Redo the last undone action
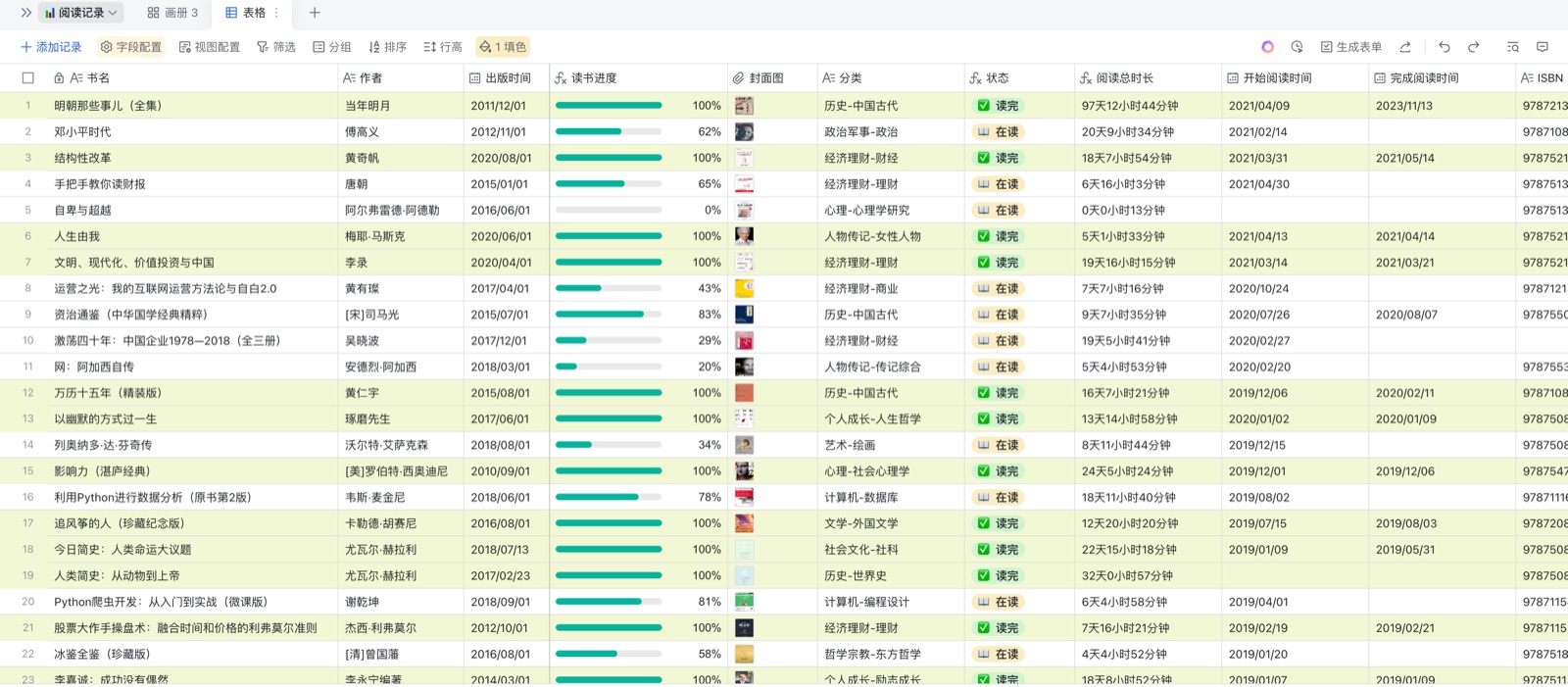1568x687 pixels. coord(1473,47)
